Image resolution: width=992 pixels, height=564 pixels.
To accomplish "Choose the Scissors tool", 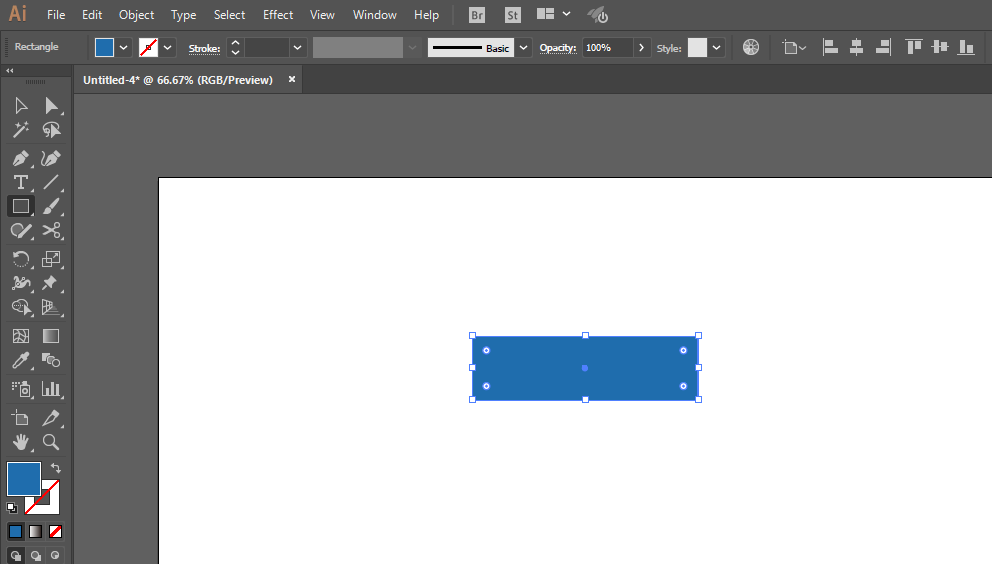I will (x=51, y=230).
